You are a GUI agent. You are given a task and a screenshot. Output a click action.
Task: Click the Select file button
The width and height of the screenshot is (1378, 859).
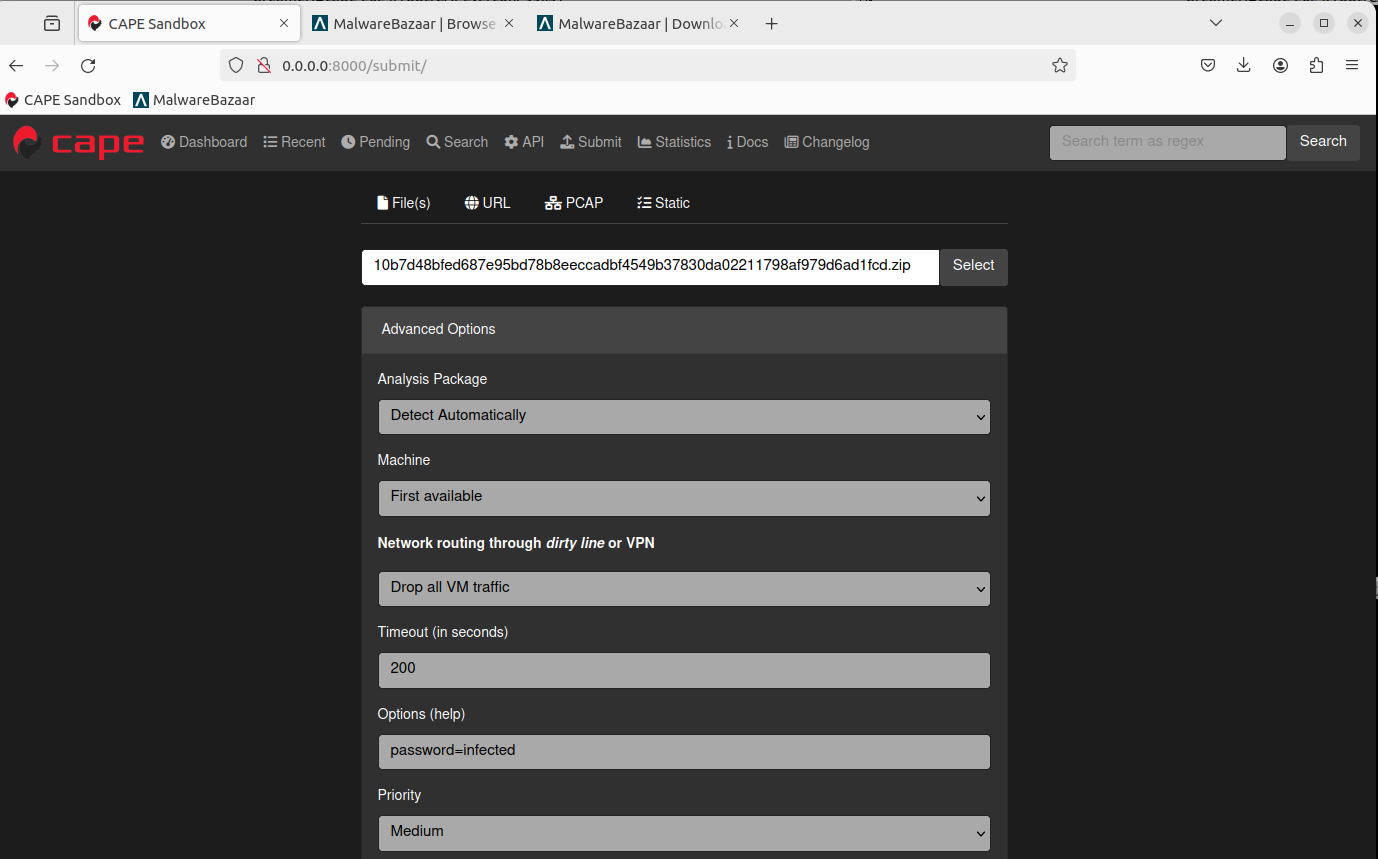[x=972, y=266]
